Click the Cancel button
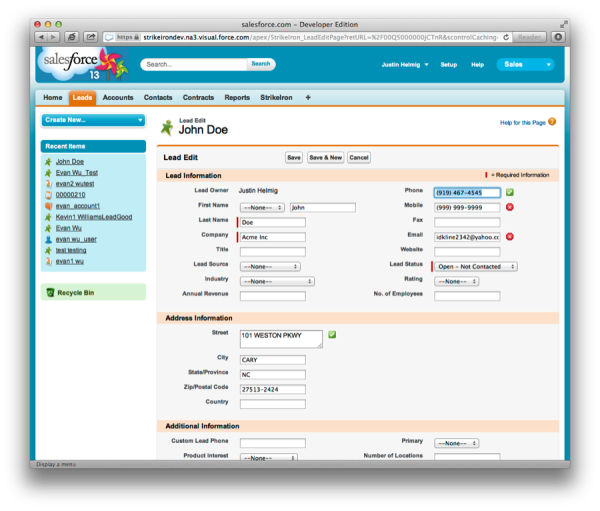 click(x=359, y=157)
